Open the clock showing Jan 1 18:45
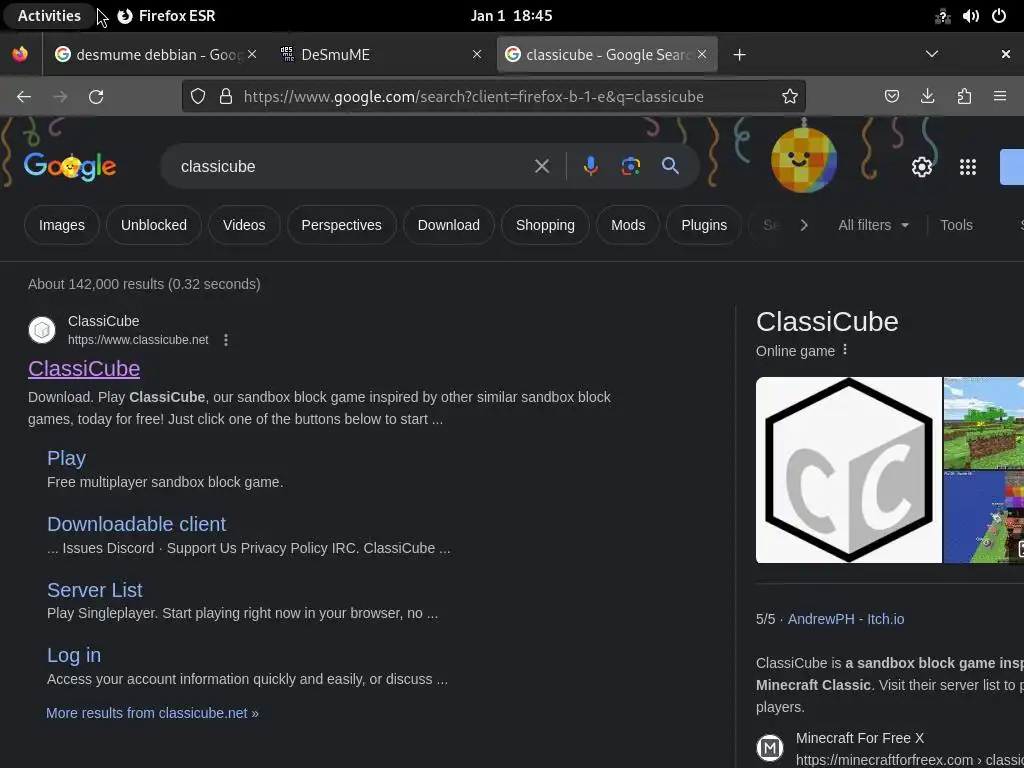This screenshot has width=1024, height=768. pos(511,16)
